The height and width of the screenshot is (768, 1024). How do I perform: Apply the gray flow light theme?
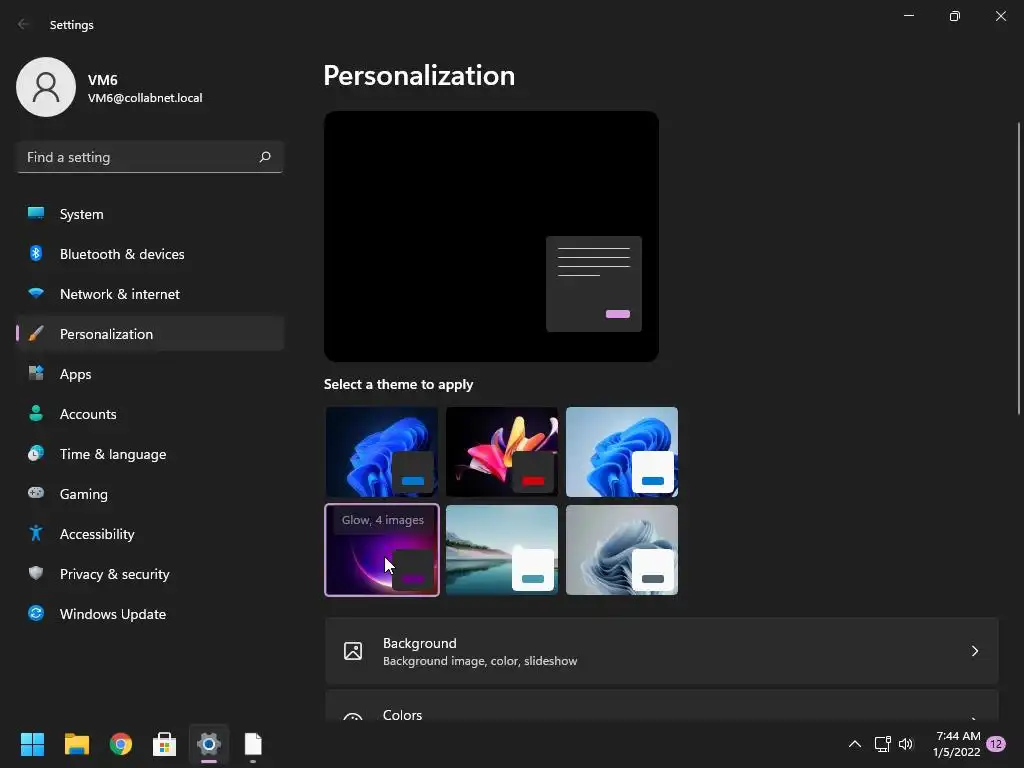(622, 550)
